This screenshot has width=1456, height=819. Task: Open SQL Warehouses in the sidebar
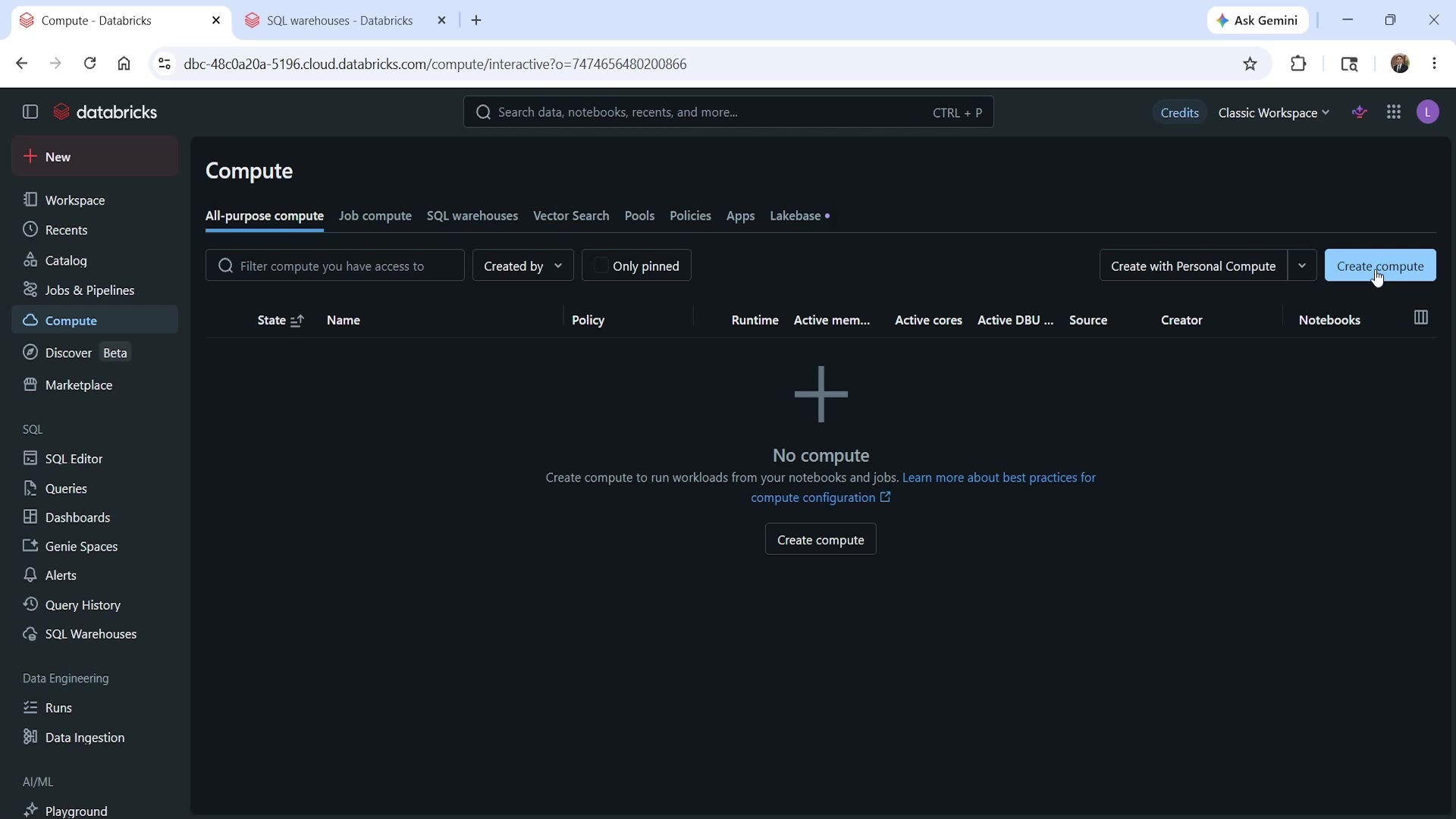[95, 634]
